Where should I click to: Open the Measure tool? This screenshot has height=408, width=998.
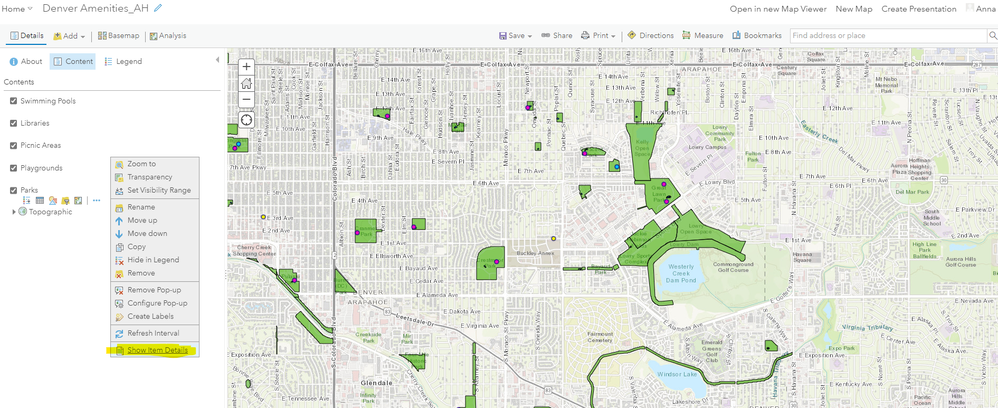point(703,36)
